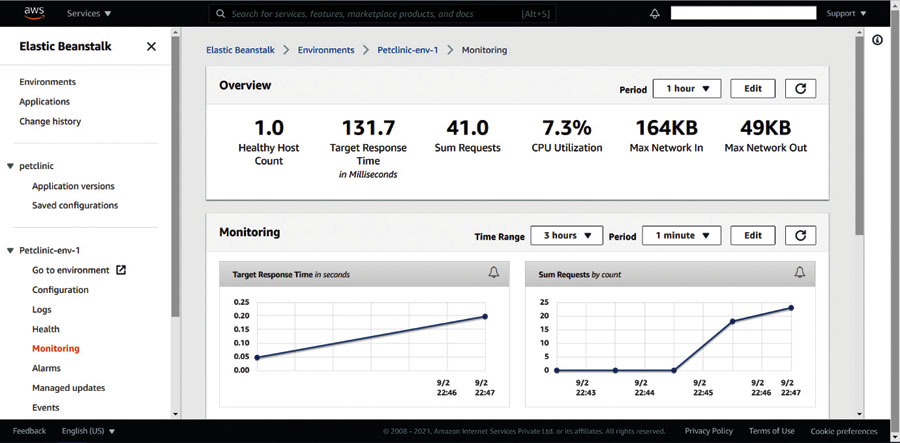Click external link icon beside Go to environment
The image size is (900, 443).
pos(121,270)
